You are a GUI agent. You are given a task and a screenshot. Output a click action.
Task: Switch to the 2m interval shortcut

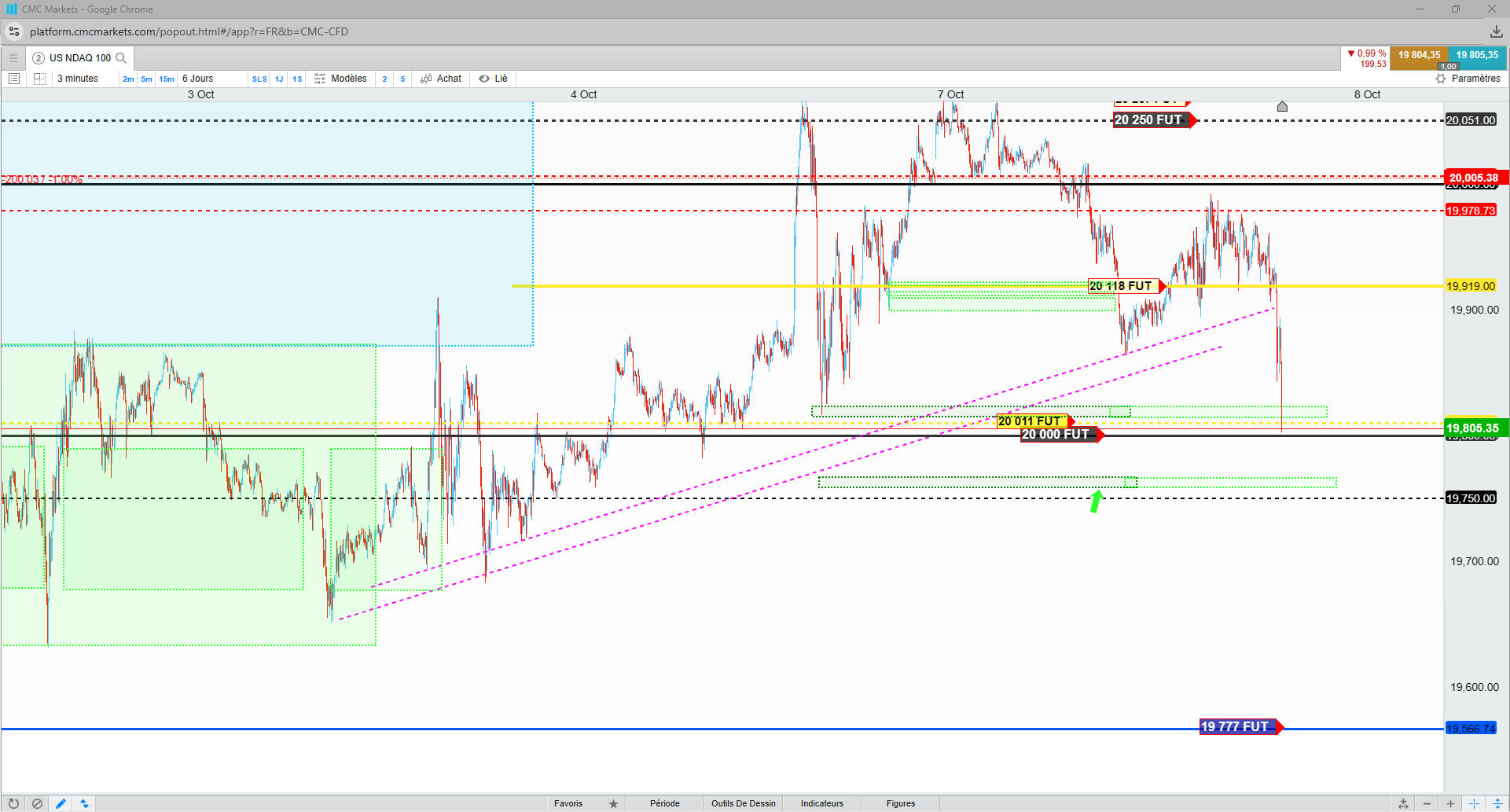click(128, 79)
